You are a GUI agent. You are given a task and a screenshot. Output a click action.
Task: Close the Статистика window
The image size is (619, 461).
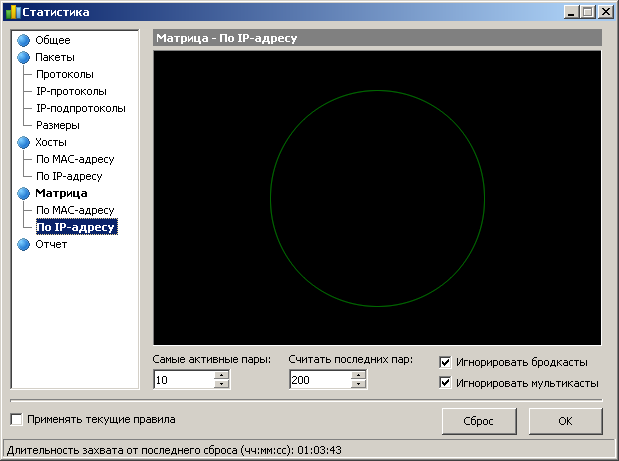(606, 12)
